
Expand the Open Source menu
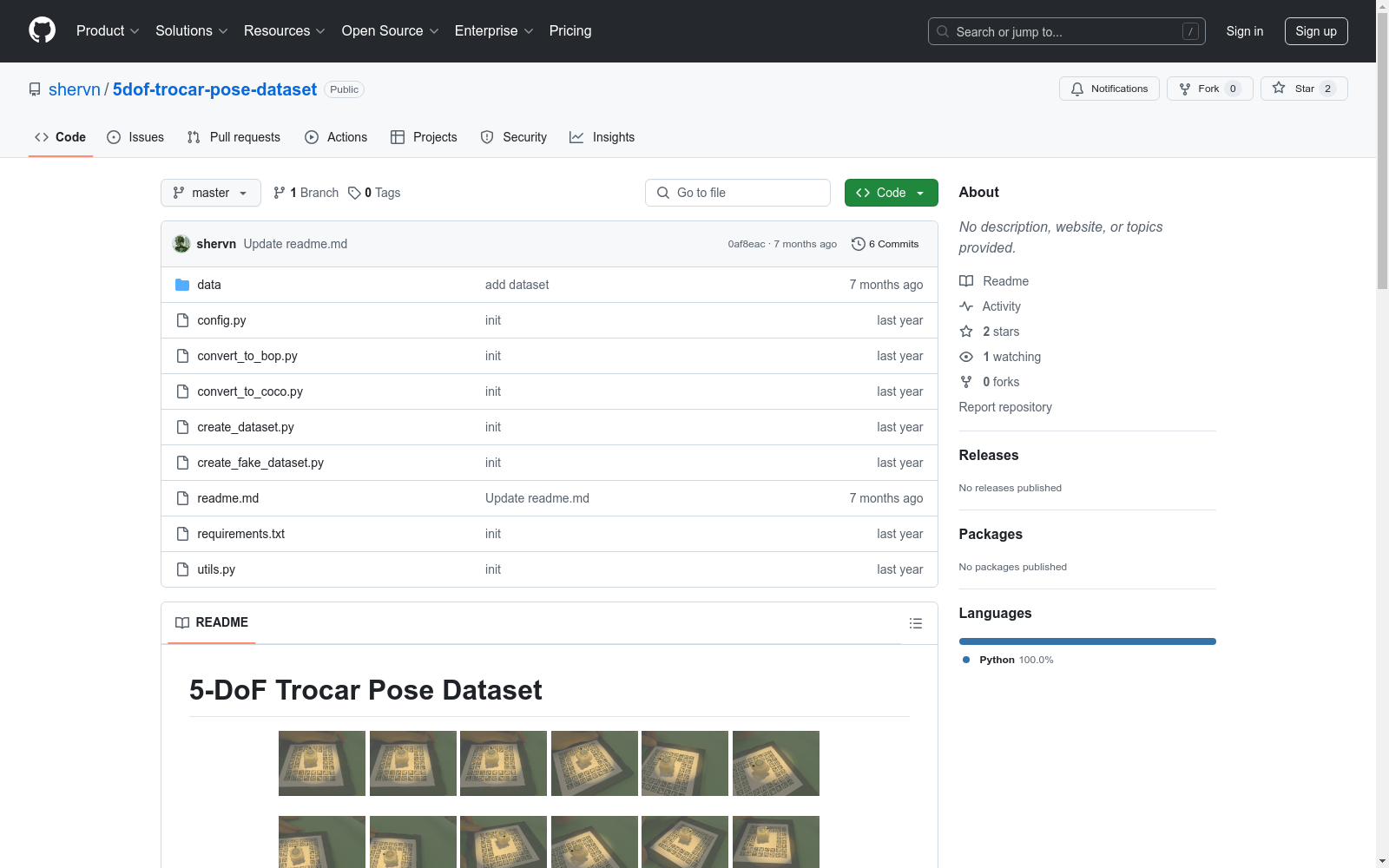(x=391, y=31)
